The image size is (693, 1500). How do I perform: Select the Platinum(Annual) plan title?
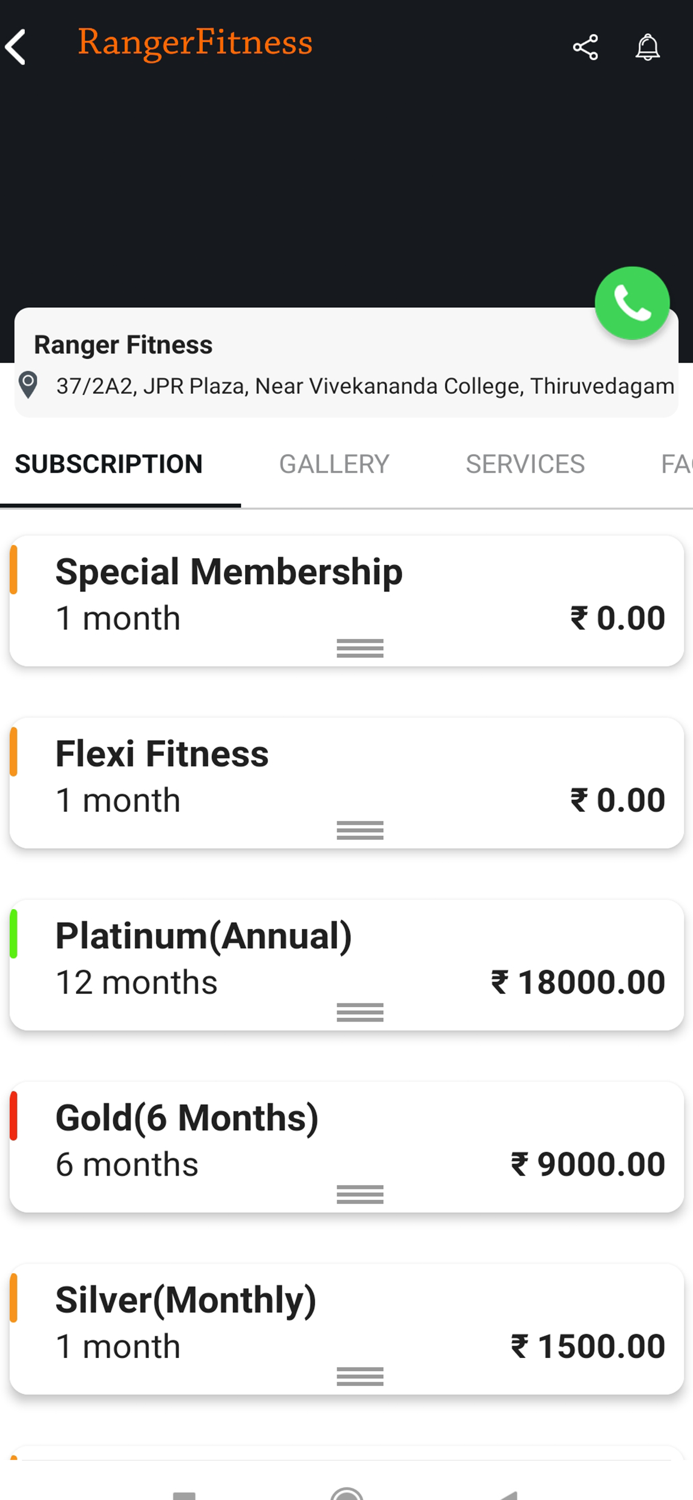pos(204,936)
